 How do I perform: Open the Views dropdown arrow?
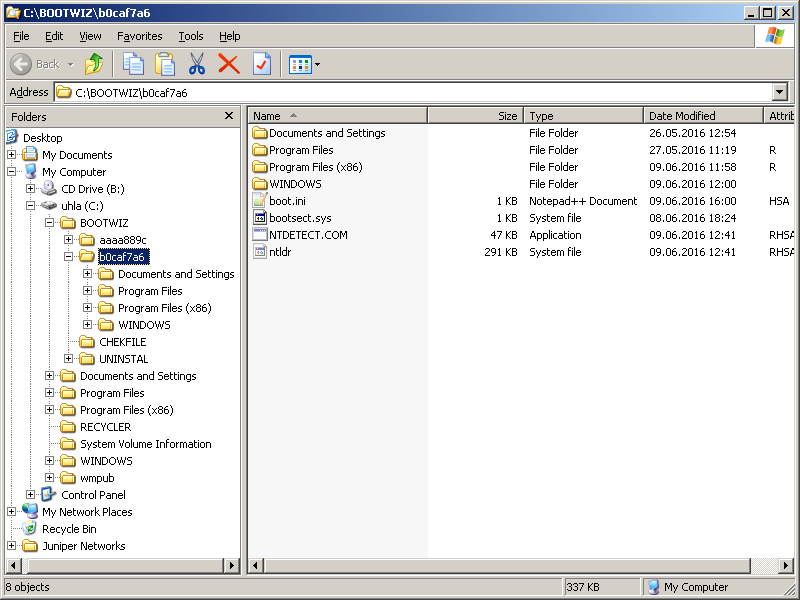click(317, 65)
